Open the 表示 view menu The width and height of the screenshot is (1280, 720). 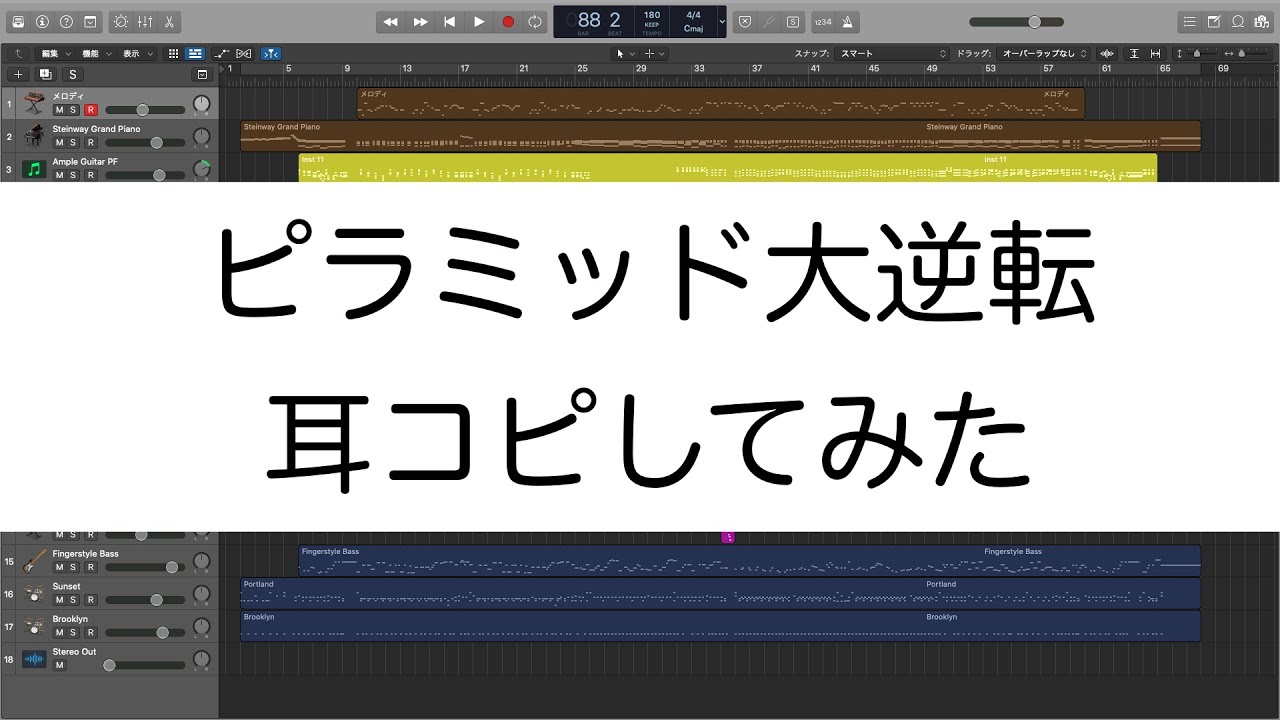click(x=137, y=53)
